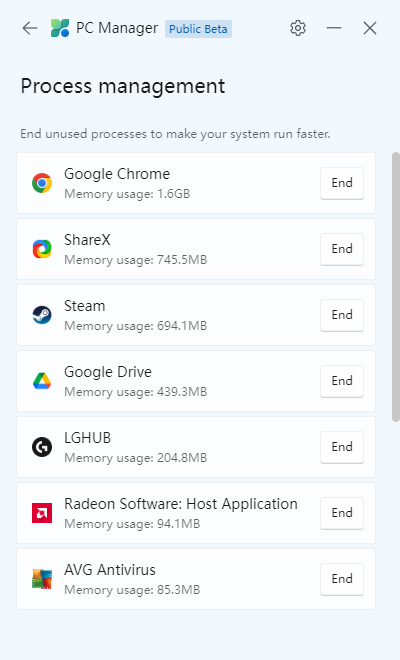Click the Radeon Software app icon
Image resolution: width=400 pixels, height=660 pixels.
click(x=42, y=513)
